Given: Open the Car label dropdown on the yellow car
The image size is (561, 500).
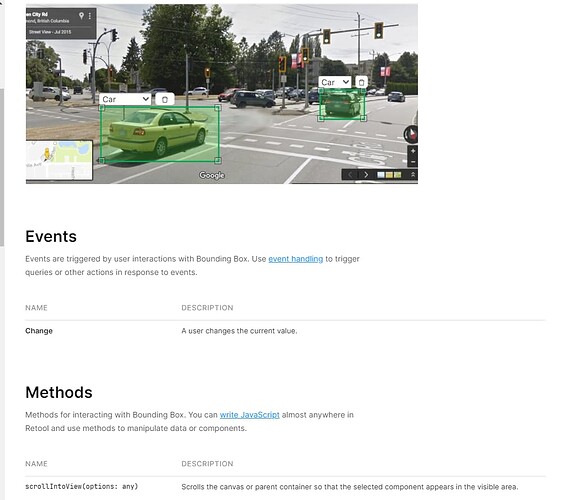Looking at the screenshot, I should coord(125,99).
